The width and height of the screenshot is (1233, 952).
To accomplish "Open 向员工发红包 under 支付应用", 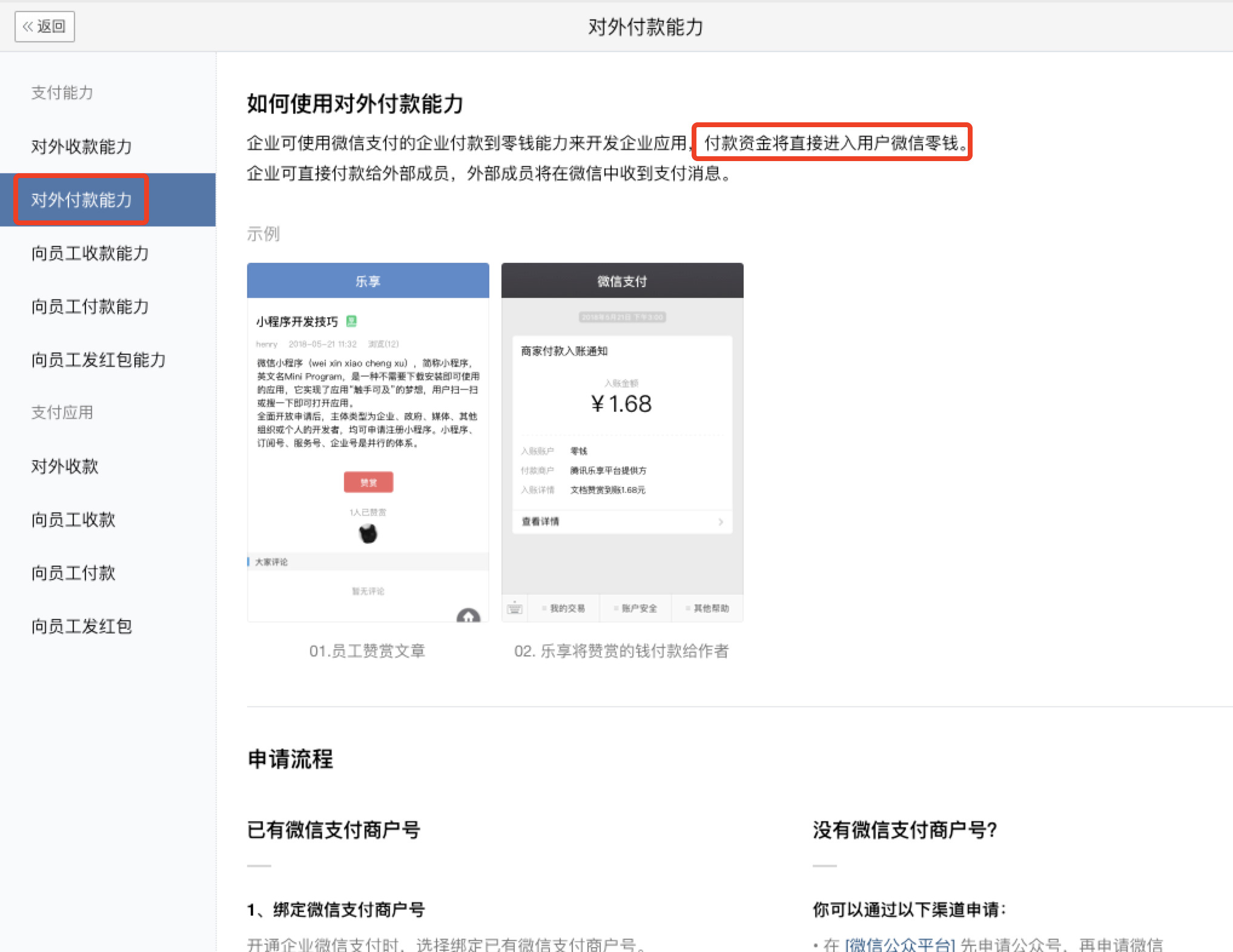I will click(x=82, y=626).
